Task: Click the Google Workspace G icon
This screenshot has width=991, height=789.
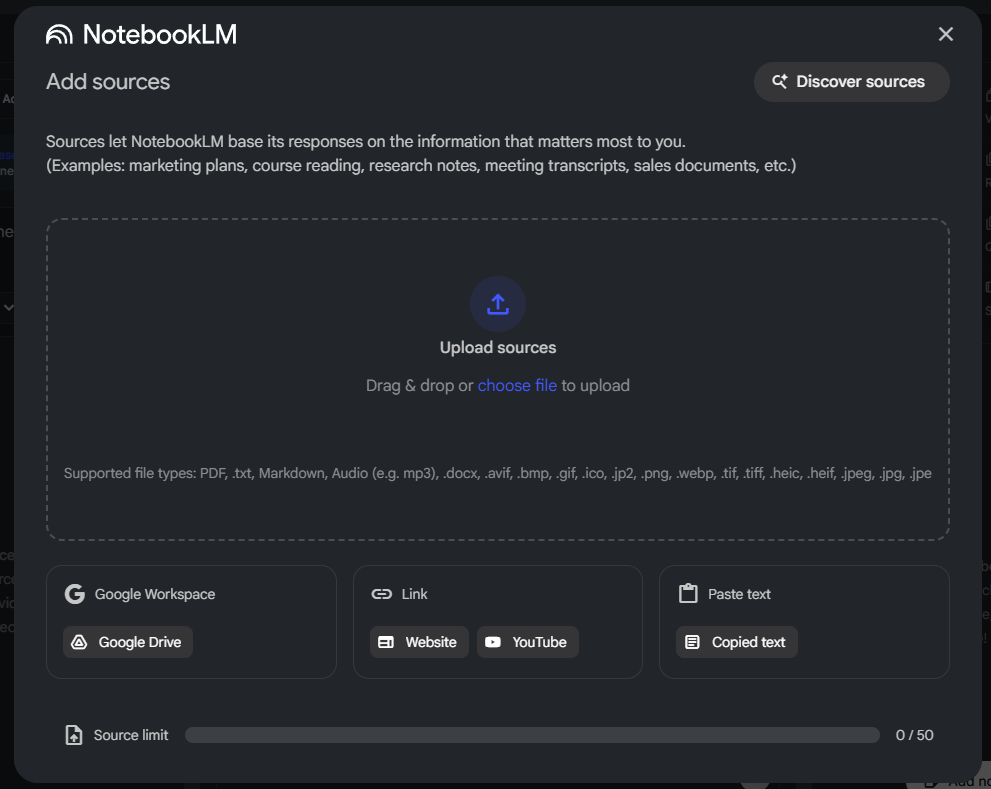Action: (74, 594)
